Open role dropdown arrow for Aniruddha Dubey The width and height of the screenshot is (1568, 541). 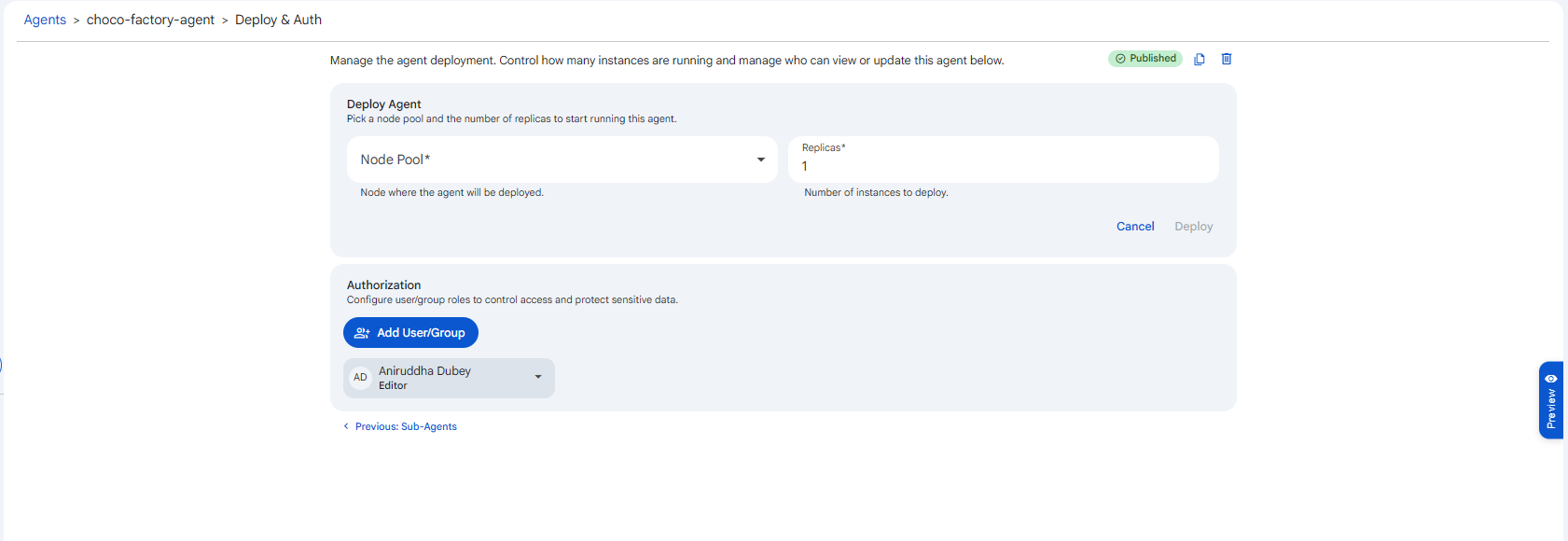[538, 377]
